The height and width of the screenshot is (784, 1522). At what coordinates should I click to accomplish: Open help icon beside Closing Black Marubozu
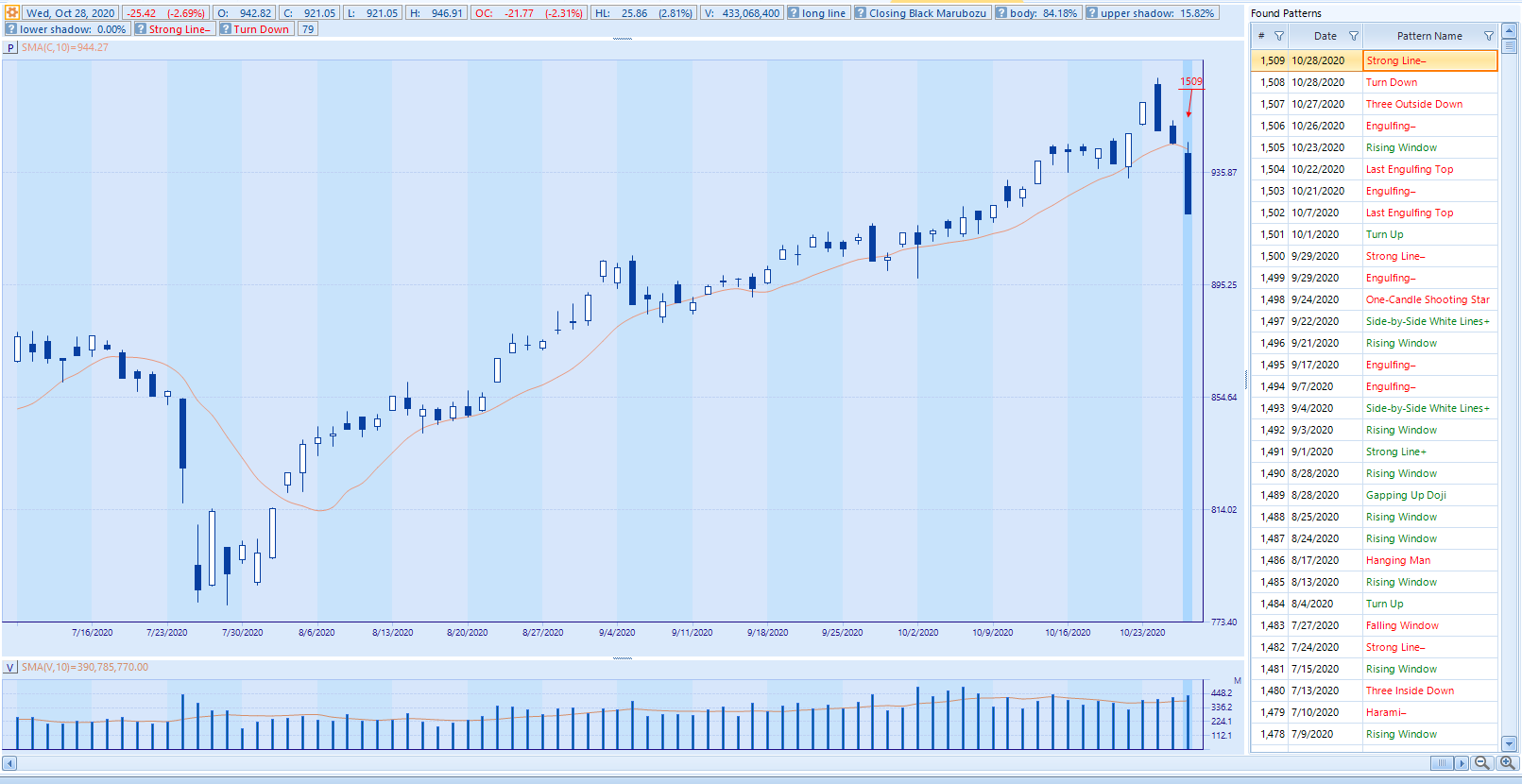coord(861,13)
